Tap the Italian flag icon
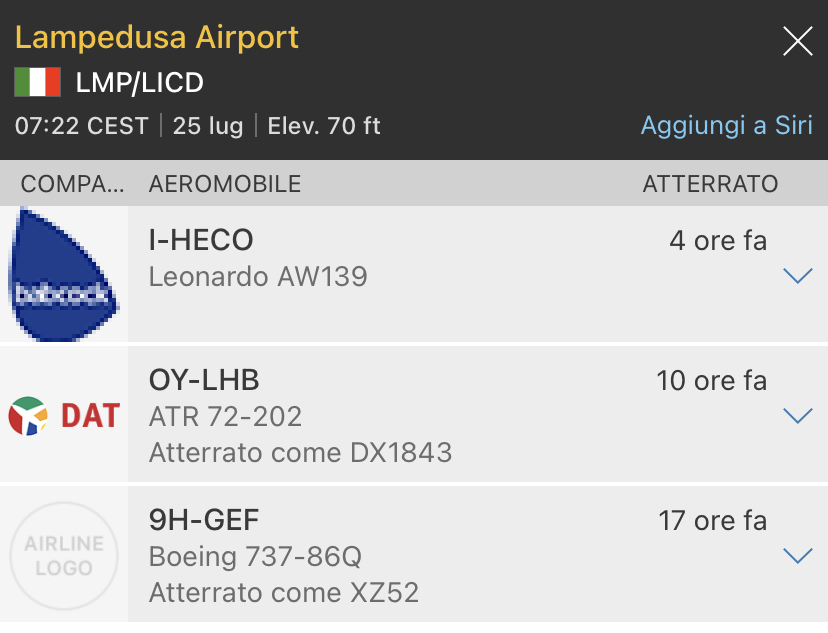Screen dimensions: 828x633 point(38,83)
